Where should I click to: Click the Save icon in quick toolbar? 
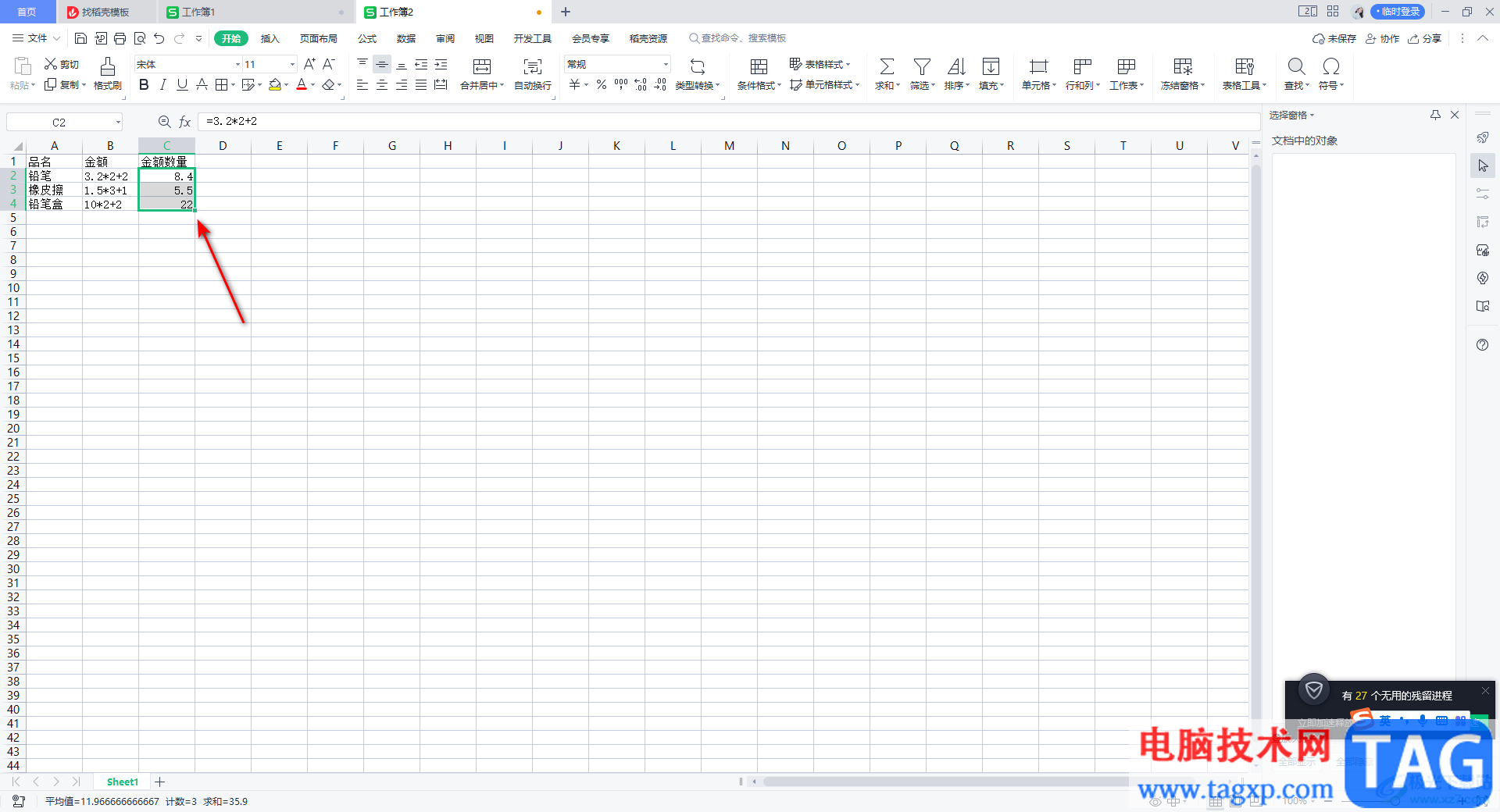point(80,38)
